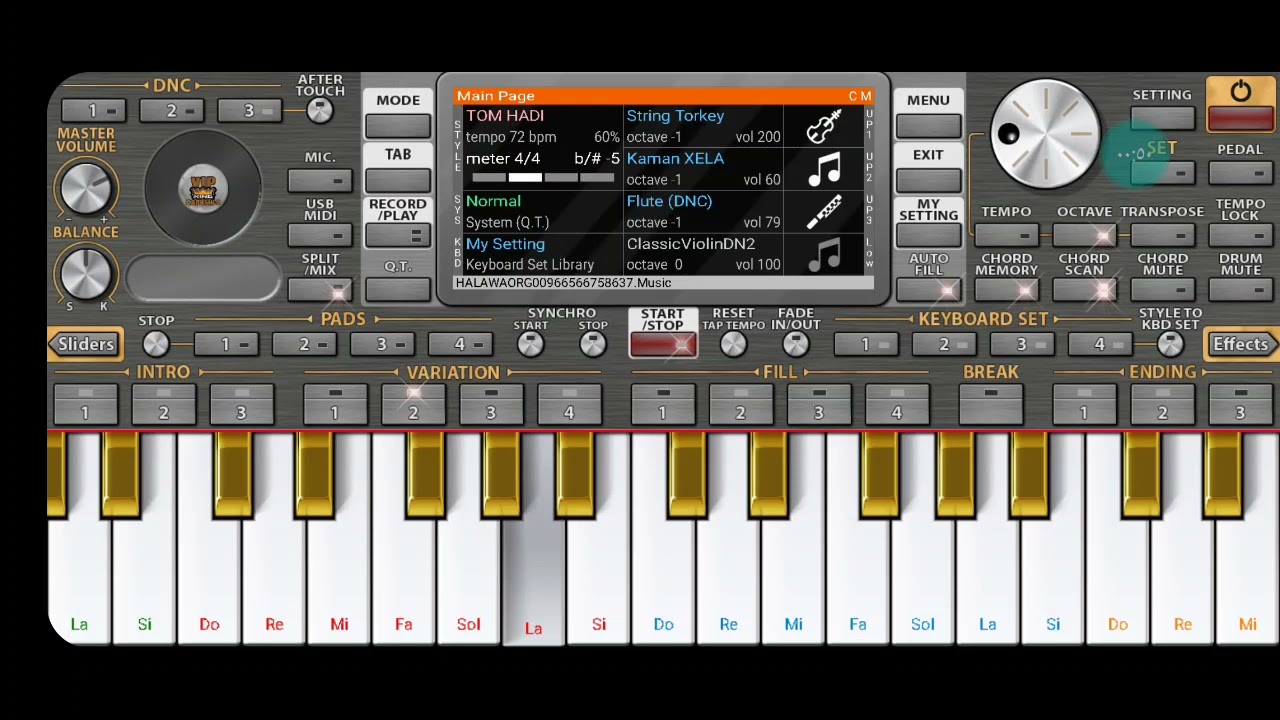Click the EXIT button

(928, 180)
